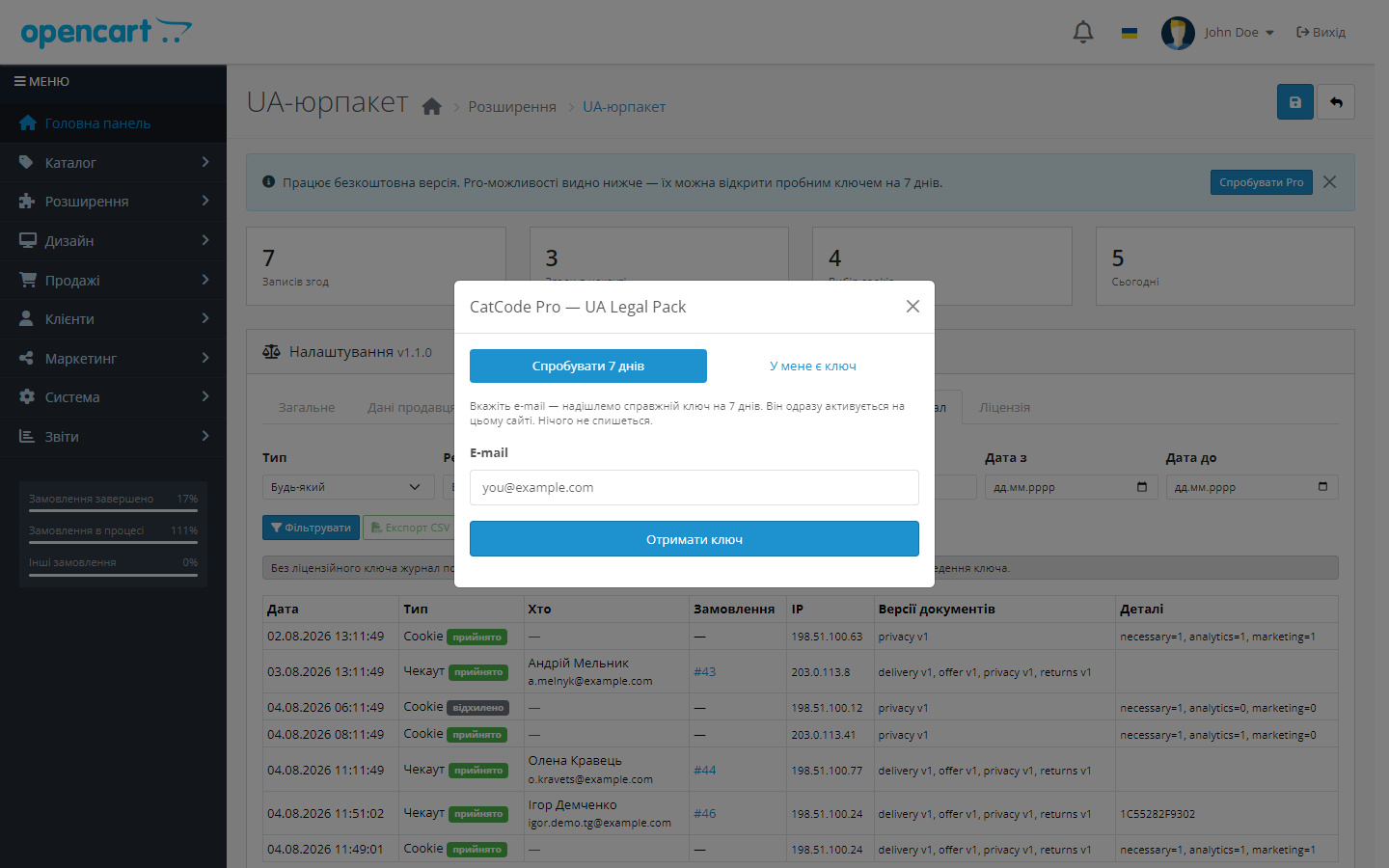Toggle the sidebar with the МЕНЮ hamburger

[x=41, y=82]
